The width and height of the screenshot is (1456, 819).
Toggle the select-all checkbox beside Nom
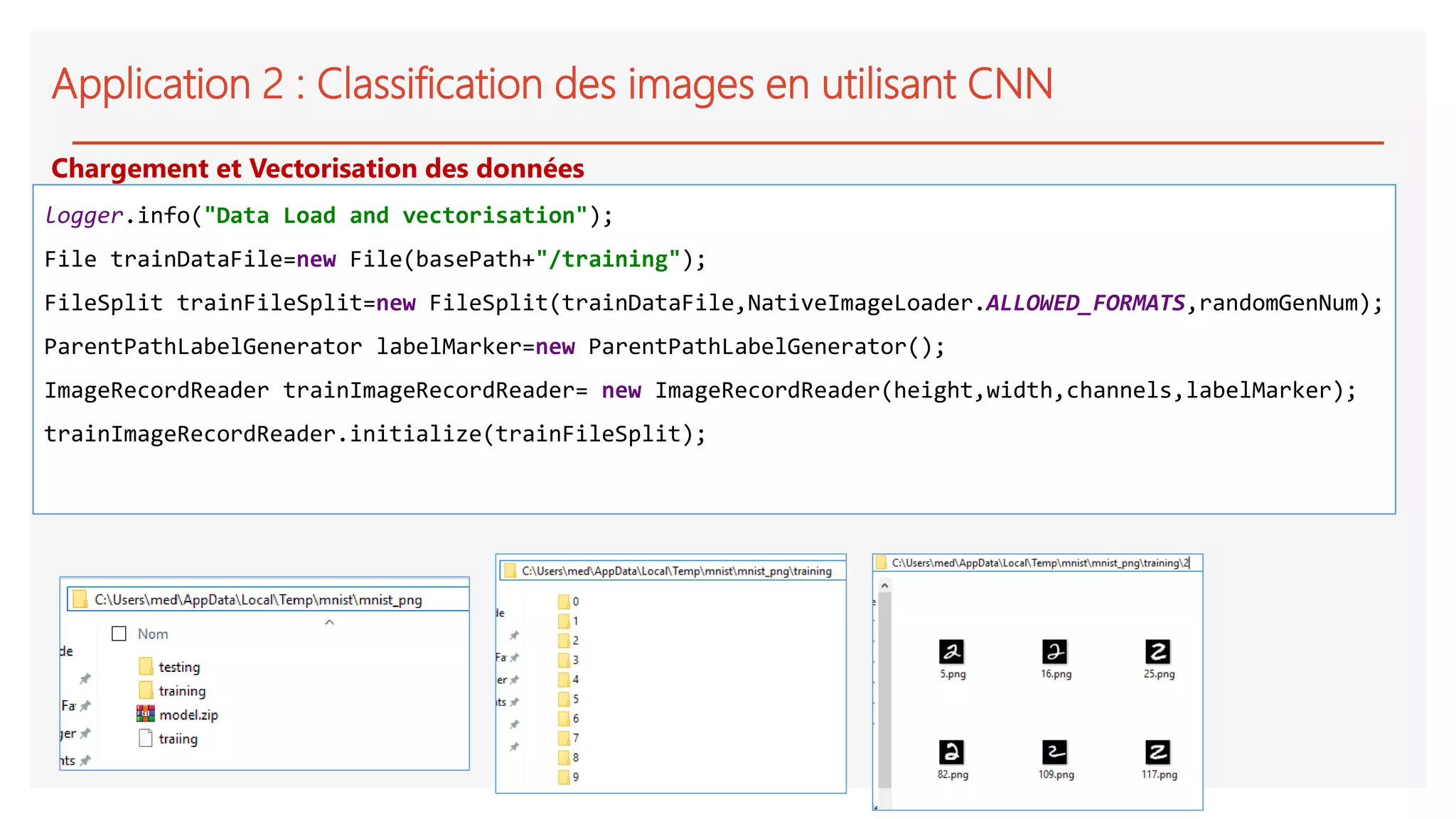click(x=119, y=633)
